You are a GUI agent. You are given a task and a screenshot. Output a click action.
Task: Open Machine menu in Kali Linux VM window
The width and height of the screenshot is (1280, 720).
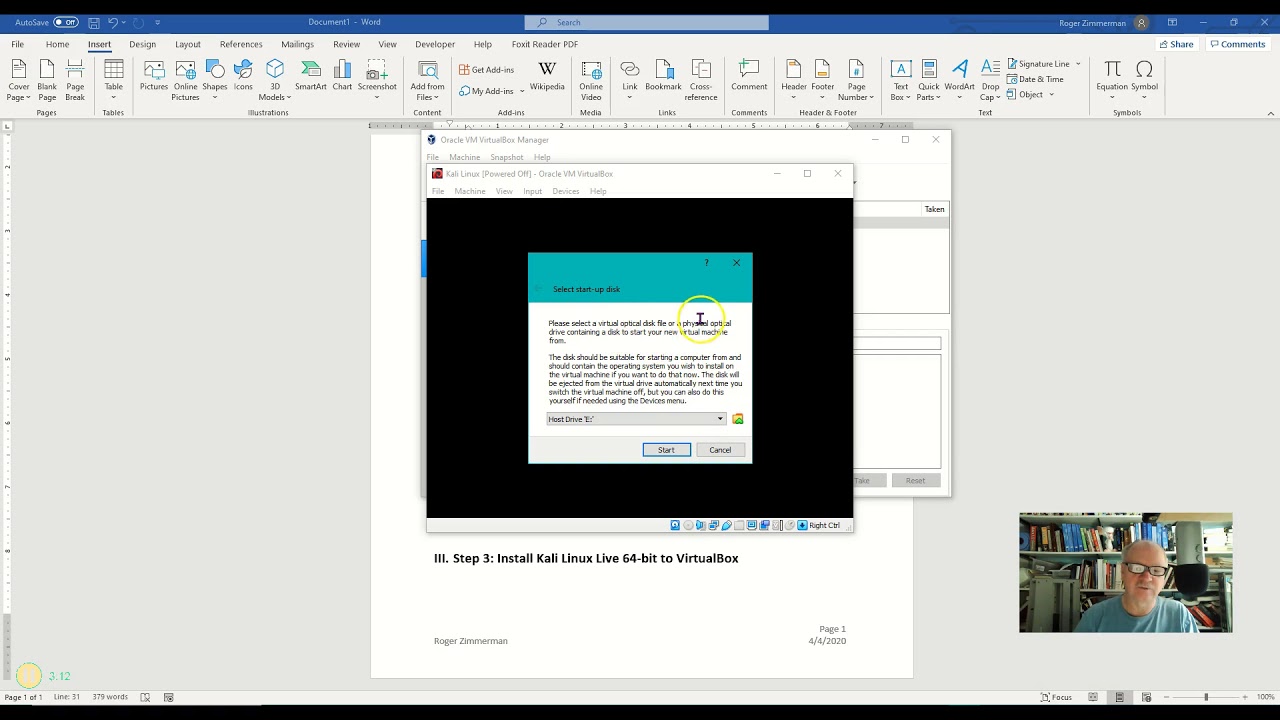[470, 191]
